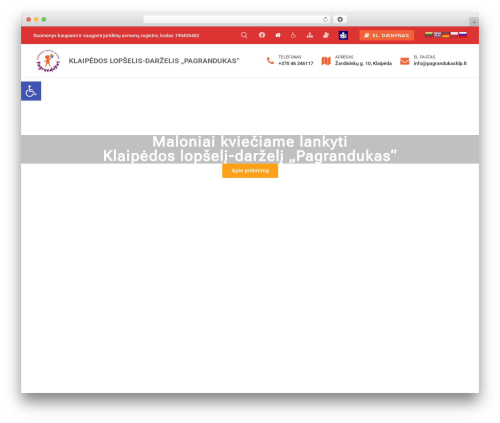Click the TELEFONAS label
500x423 pixels.
290,57
